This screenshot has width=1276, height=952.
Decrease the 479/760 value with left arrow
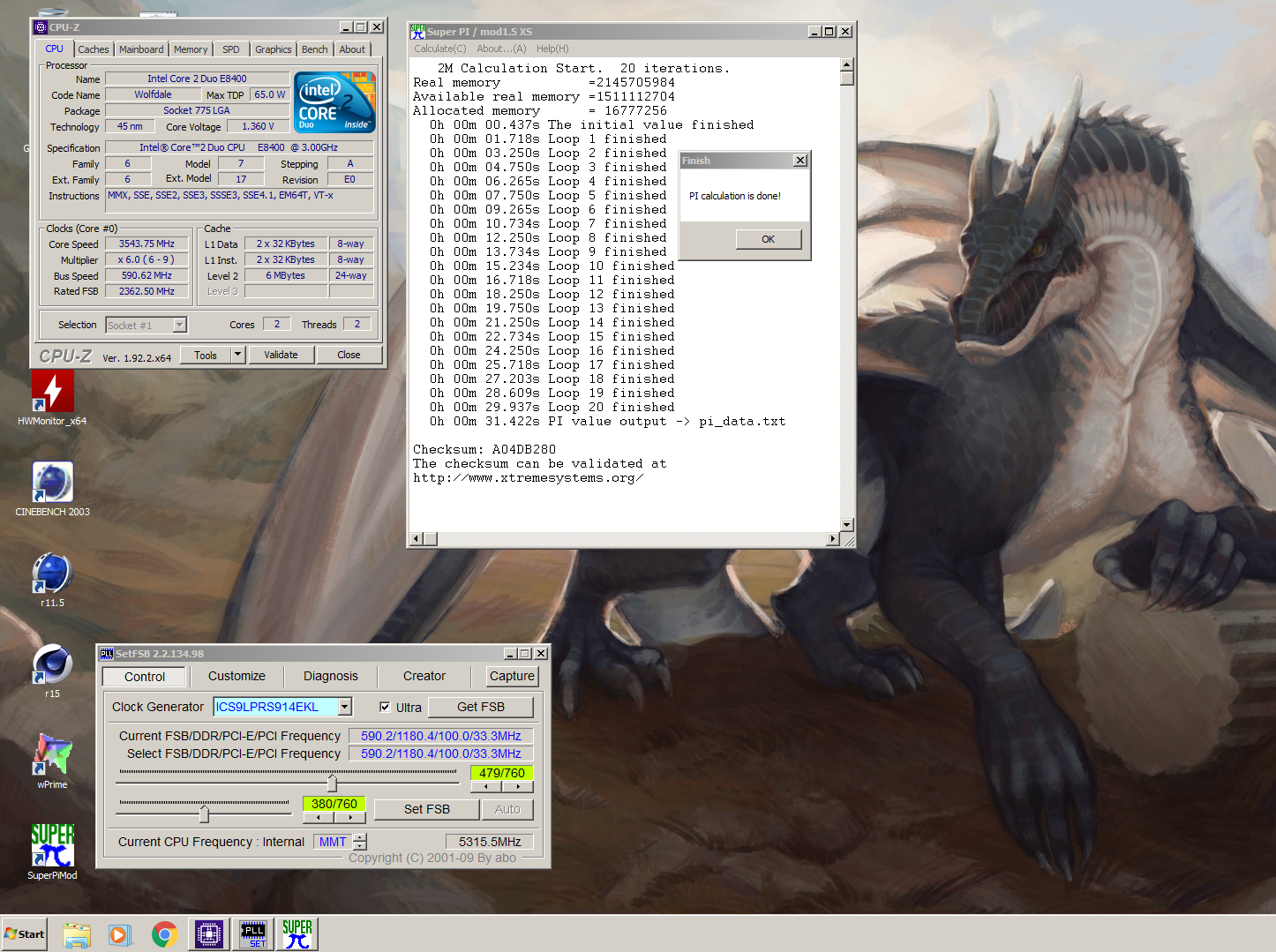coord(486,786)
